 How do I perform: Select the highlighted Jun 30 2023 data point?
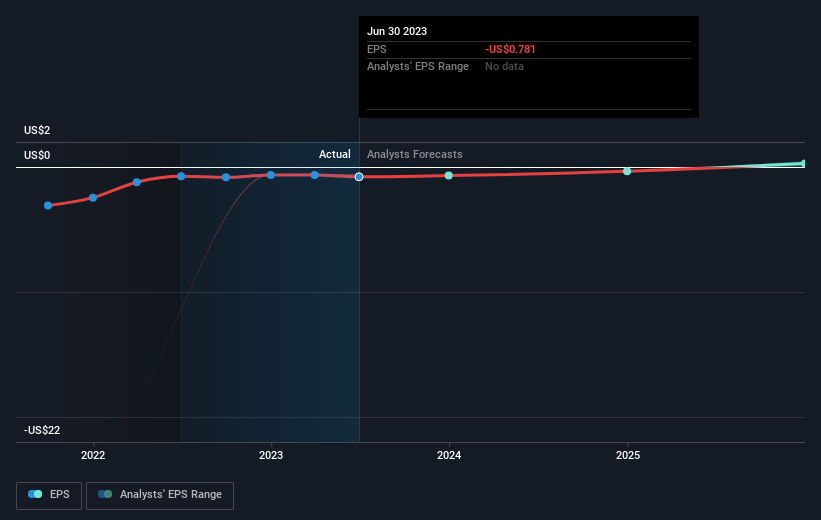tap(359, 177)
